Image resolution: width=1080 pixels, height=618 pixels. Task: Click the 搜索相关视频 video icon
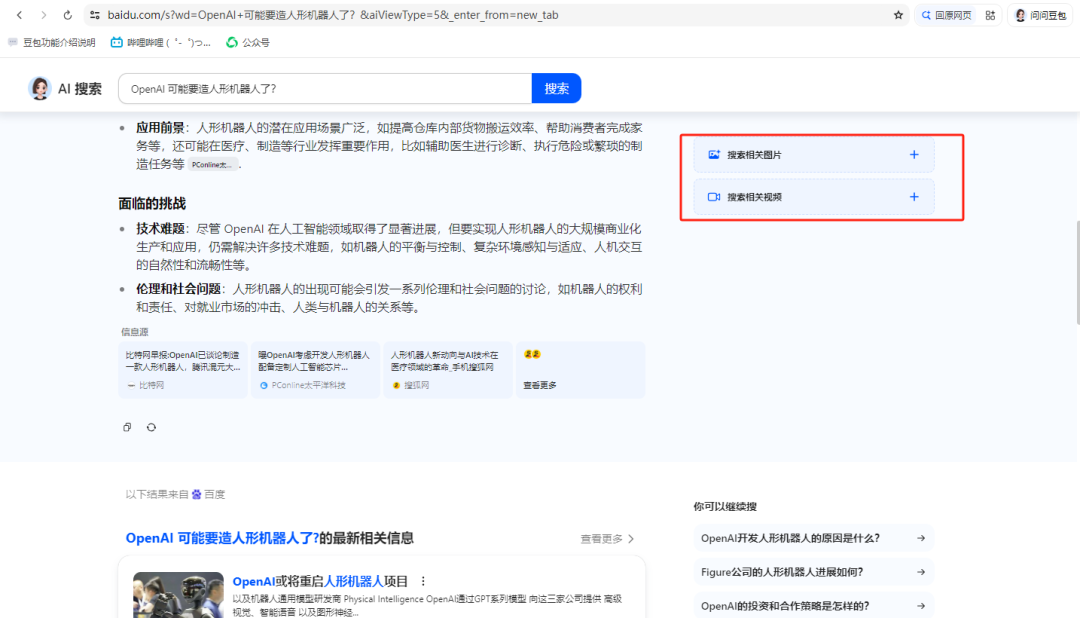point(714,196)
